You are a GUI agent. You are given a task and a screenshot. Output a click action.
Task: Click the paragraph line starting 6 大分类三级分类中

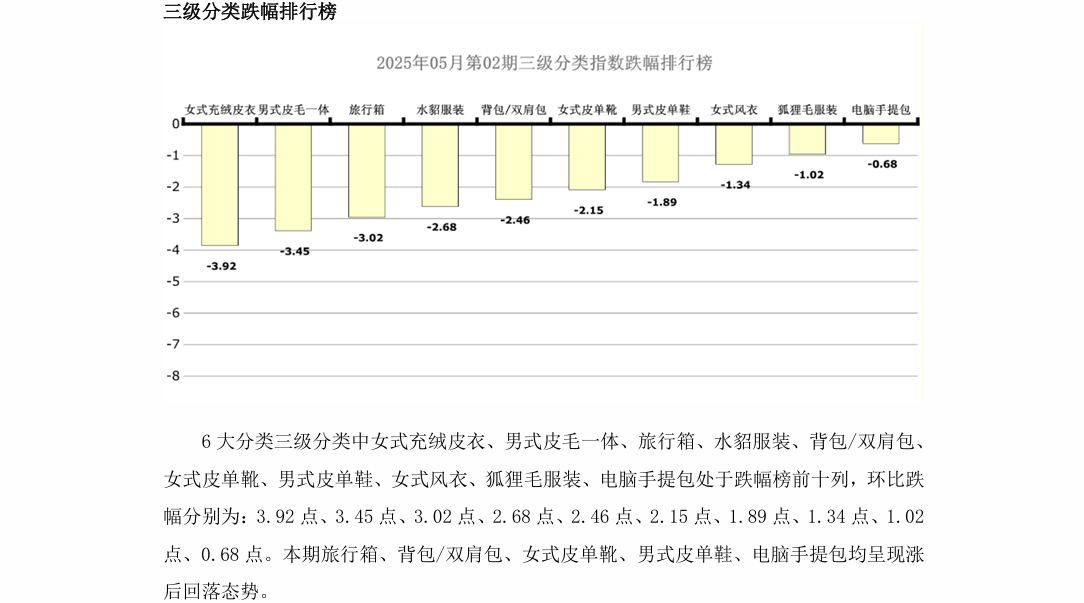pyautogui.click(x=563, y=442)
